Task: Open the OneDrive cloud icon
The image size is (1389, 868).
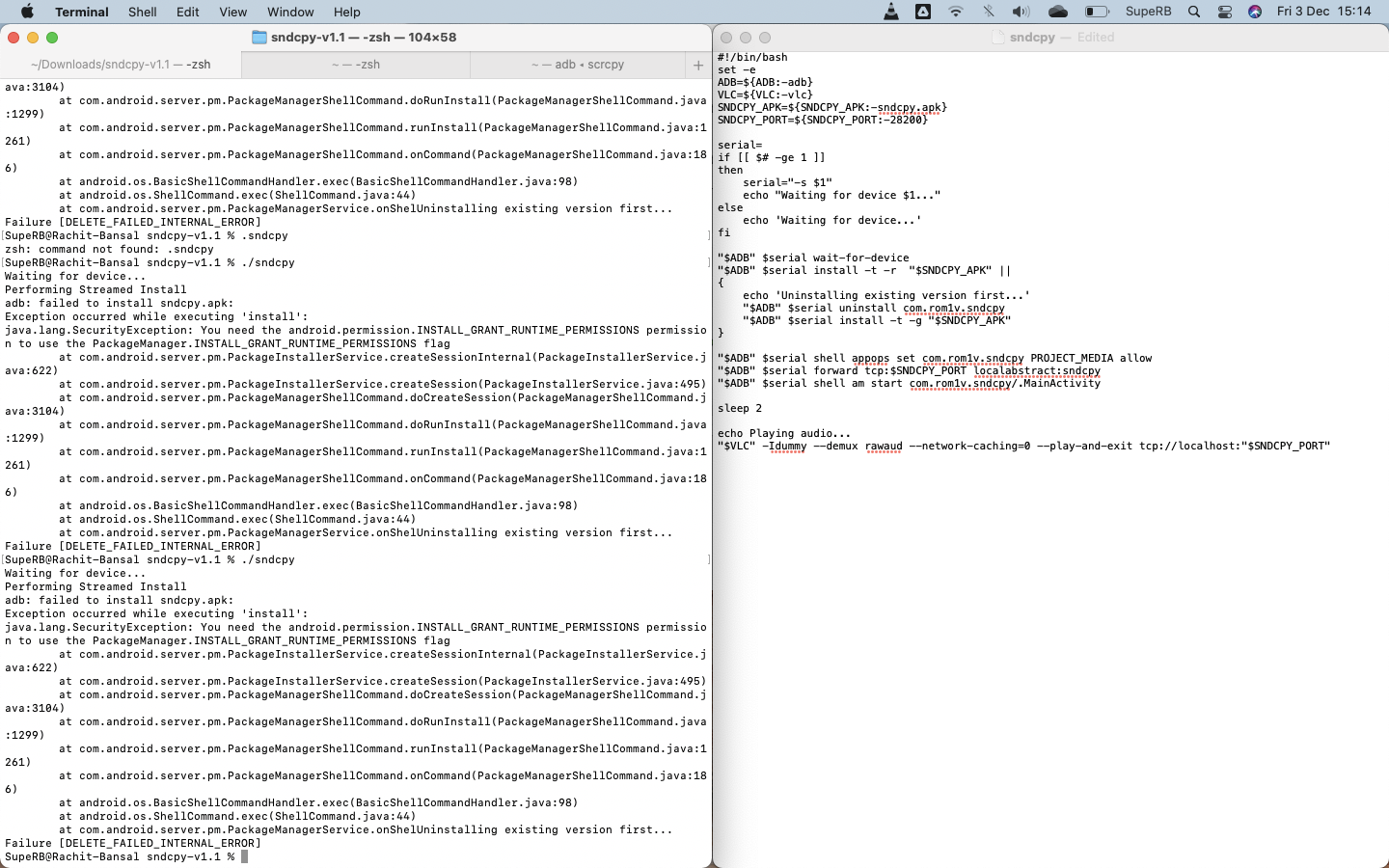Action: click(1058, 12)
